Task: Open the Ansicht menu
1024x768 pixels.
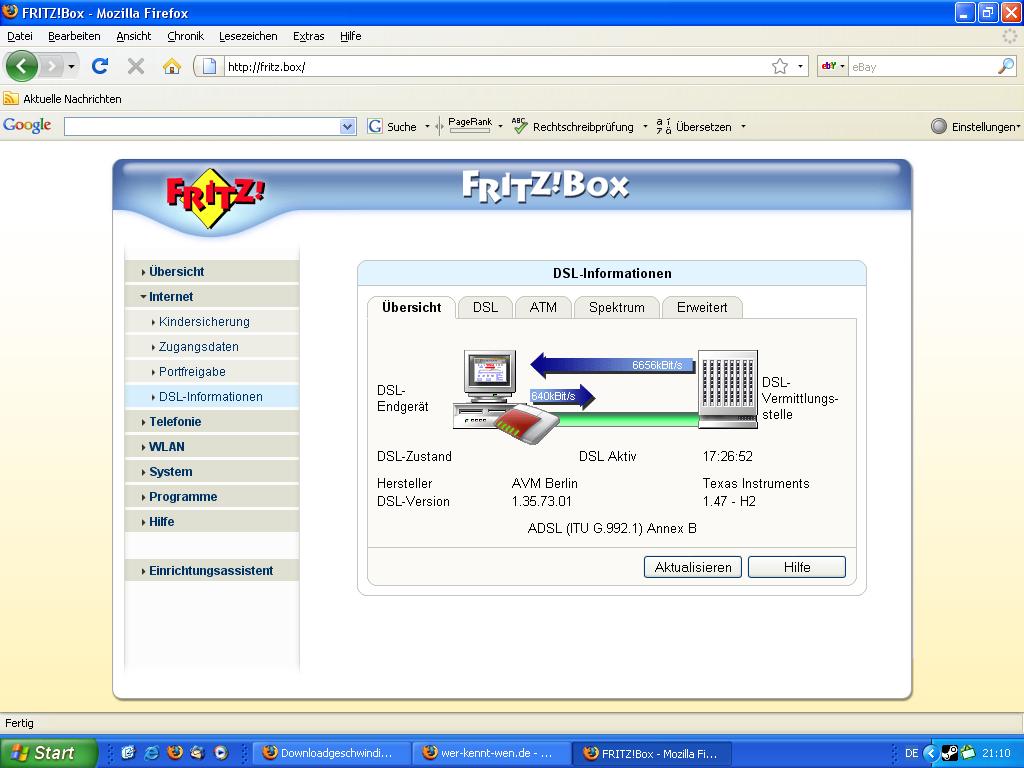Action: 134,36
